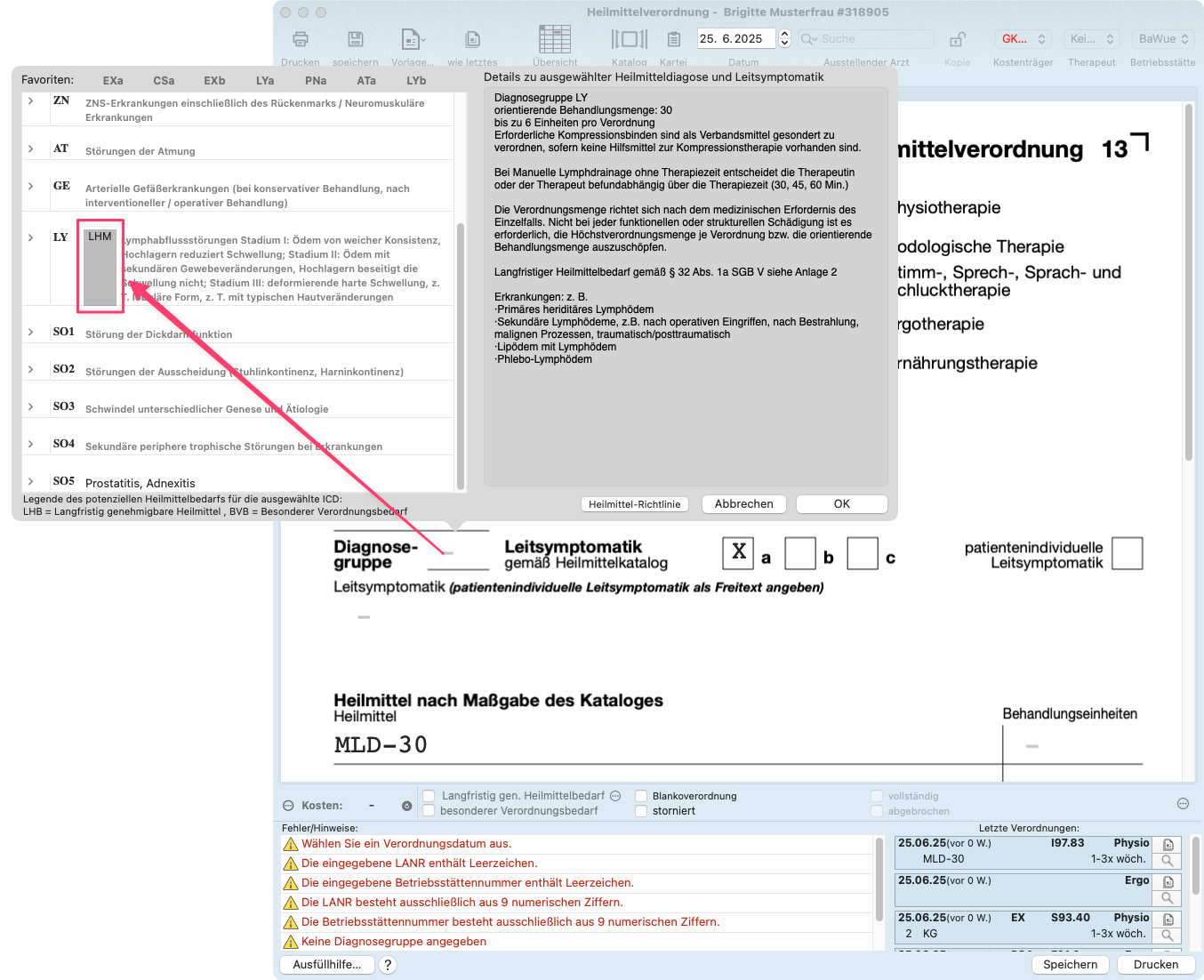Select the LYb favorite
Viewport: 1204px width, 980px height.
coord(416,81)
